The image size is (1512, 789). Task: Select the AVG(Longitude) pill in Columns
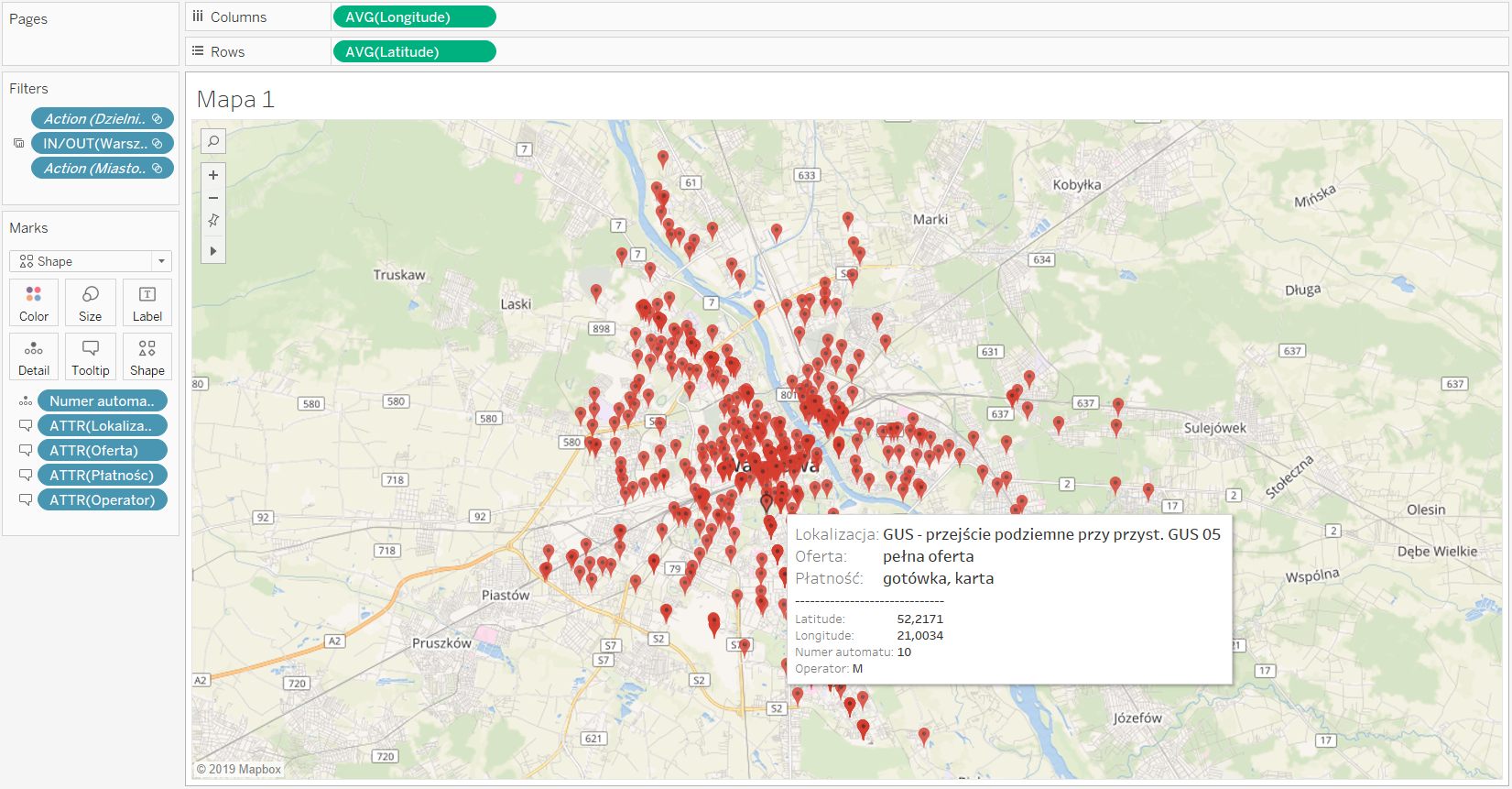(414, 16)
